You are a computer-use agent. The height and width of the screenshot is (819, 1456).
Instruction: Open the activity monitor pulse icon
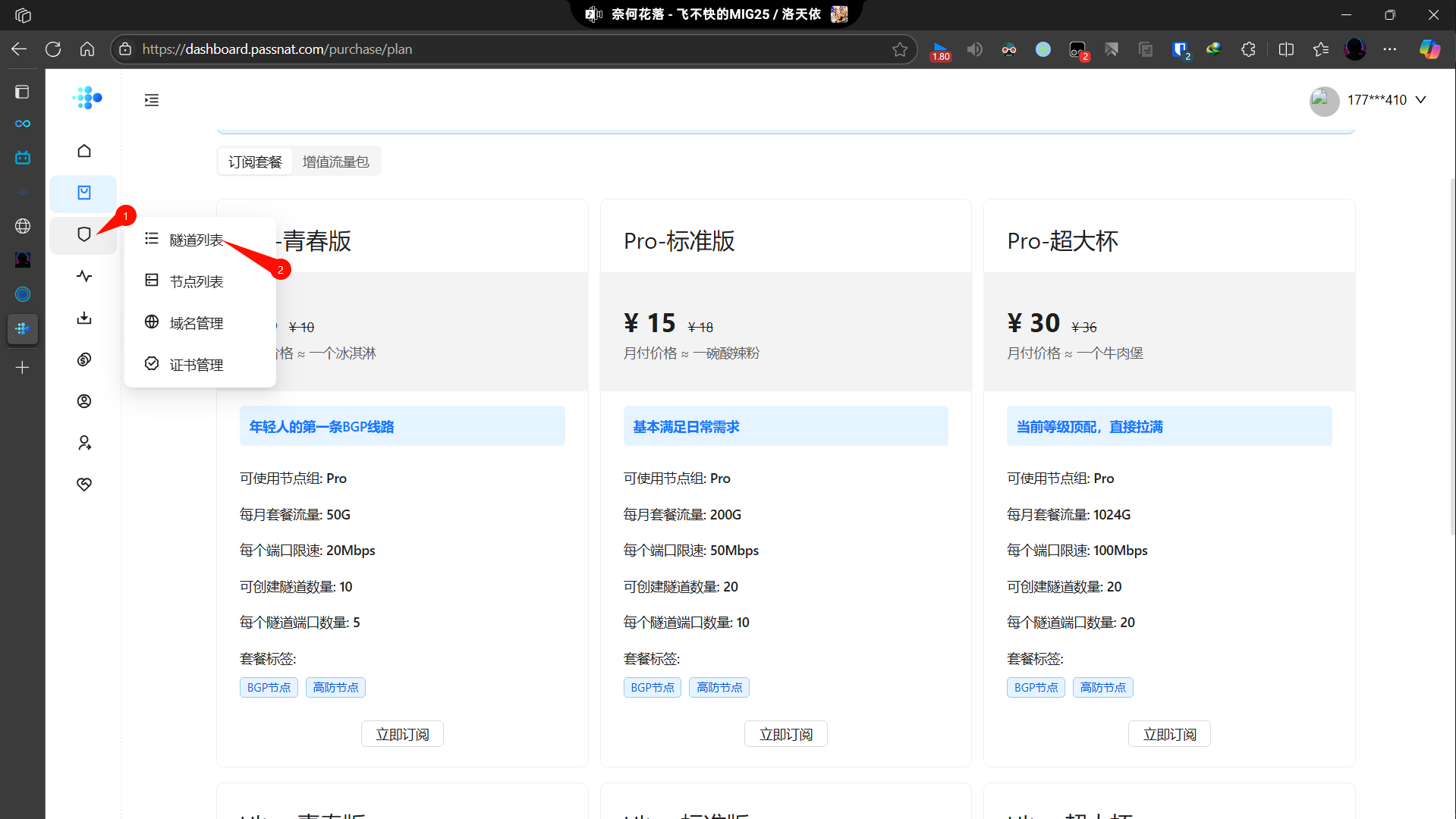point(84,276)
